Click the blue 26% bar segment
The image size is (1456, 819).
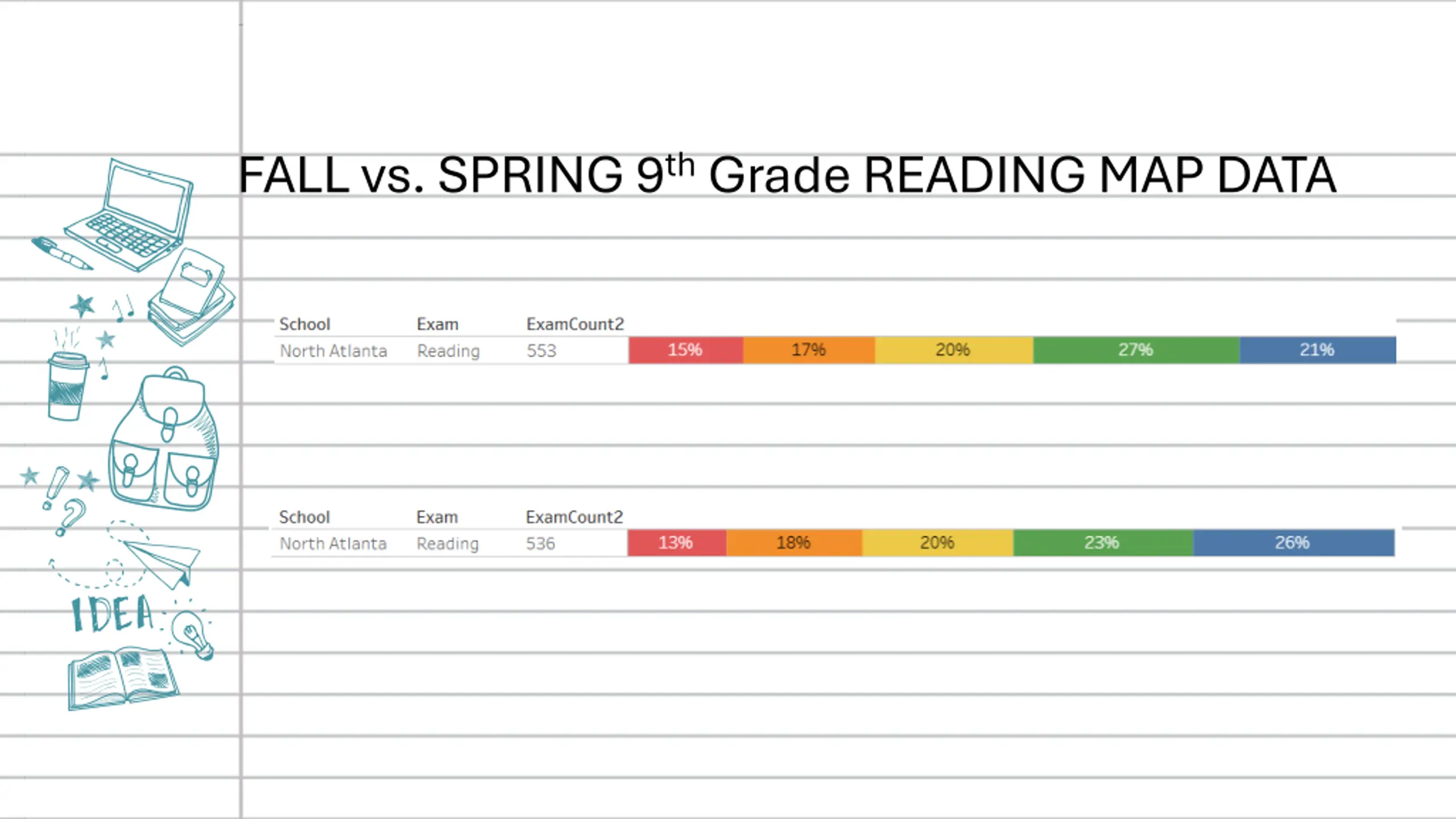point(1293,543)
